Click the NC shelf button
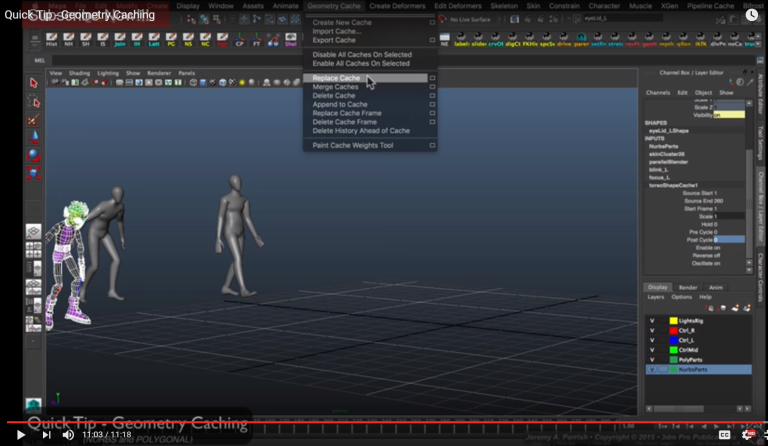The width and height of the screenshot is (768, 446). pos(205,40)
